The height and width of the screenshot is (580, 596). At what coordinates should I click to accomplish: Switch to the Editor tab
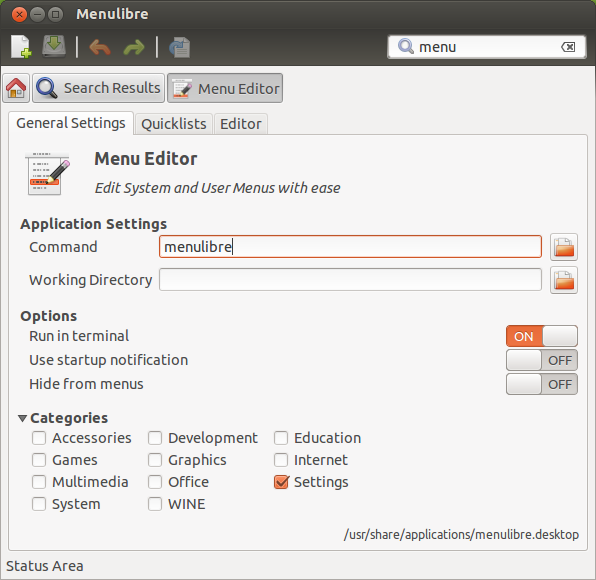[241, 124]
